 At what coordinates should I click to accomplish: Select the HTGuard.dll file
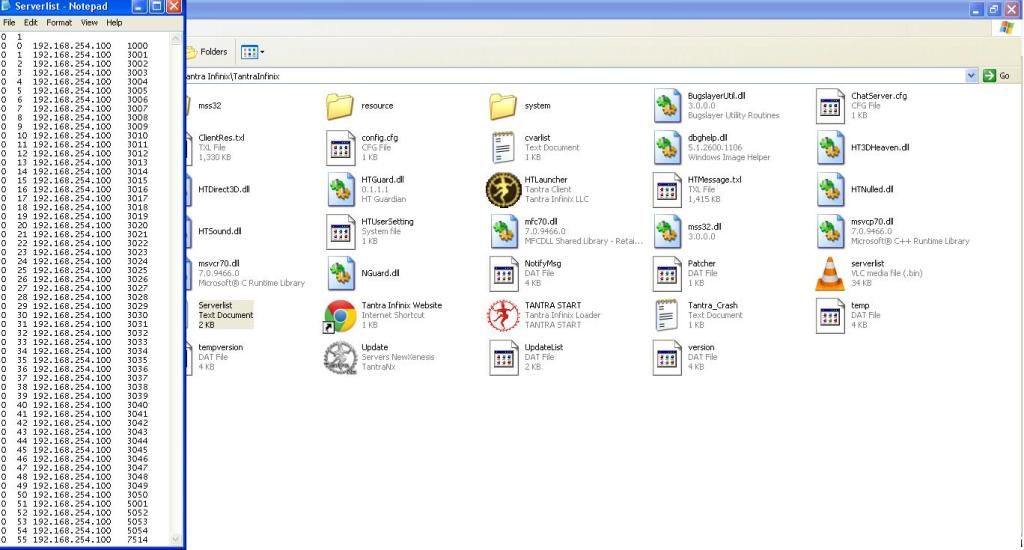(341, 189)
